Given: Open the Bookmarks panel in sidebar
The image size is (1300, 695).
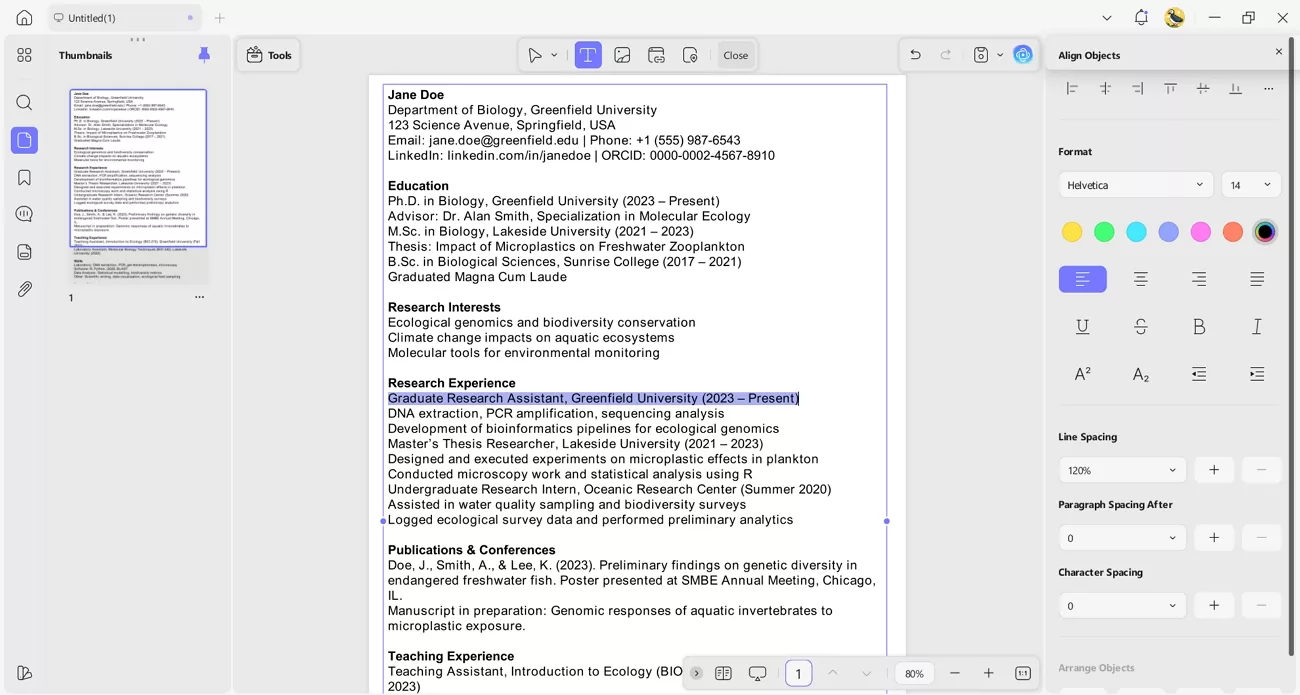Looking at the screenshot, I should pos(24,177).
